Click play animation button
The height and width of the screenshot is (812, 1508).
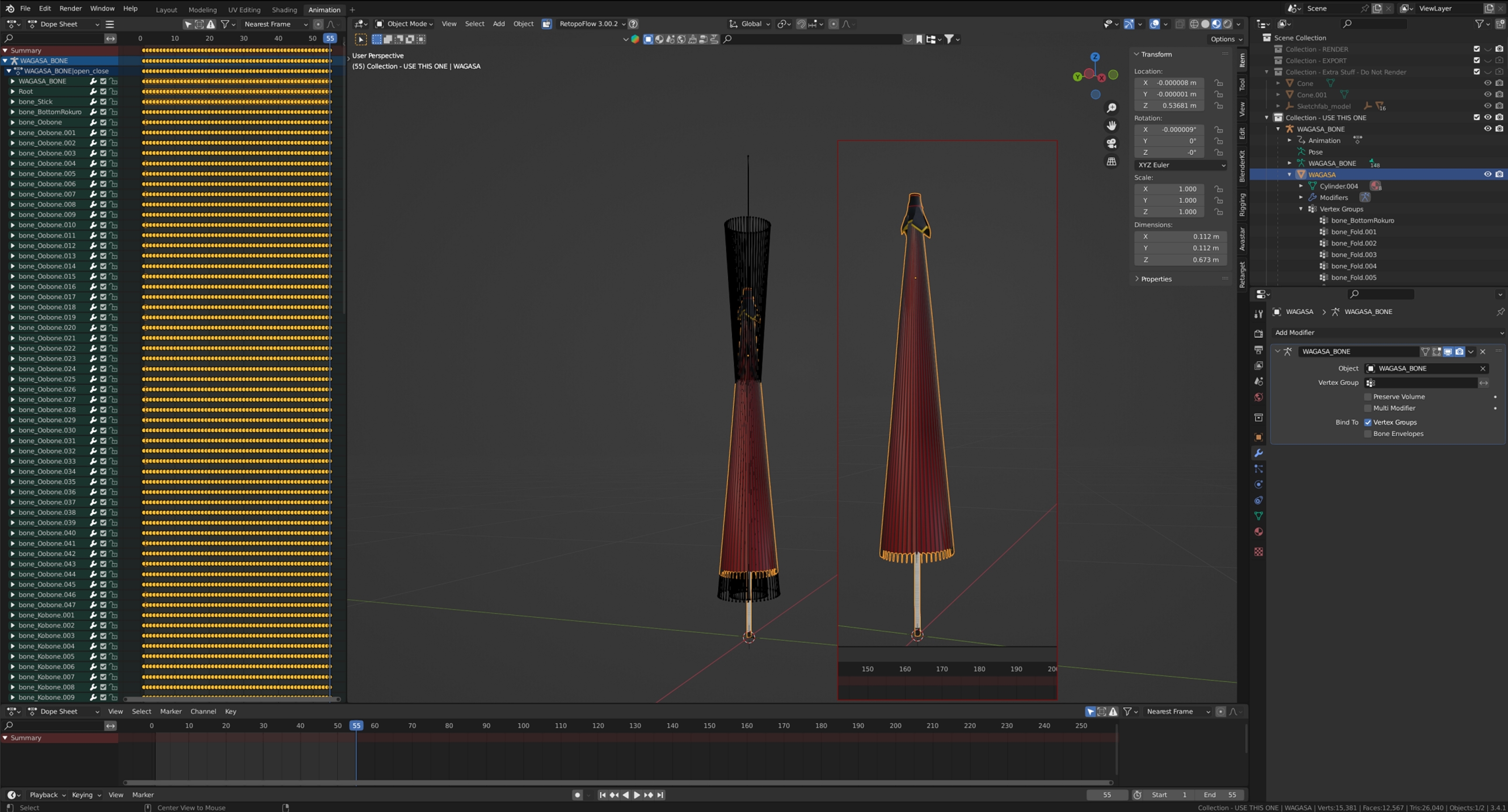click(637, 795)
